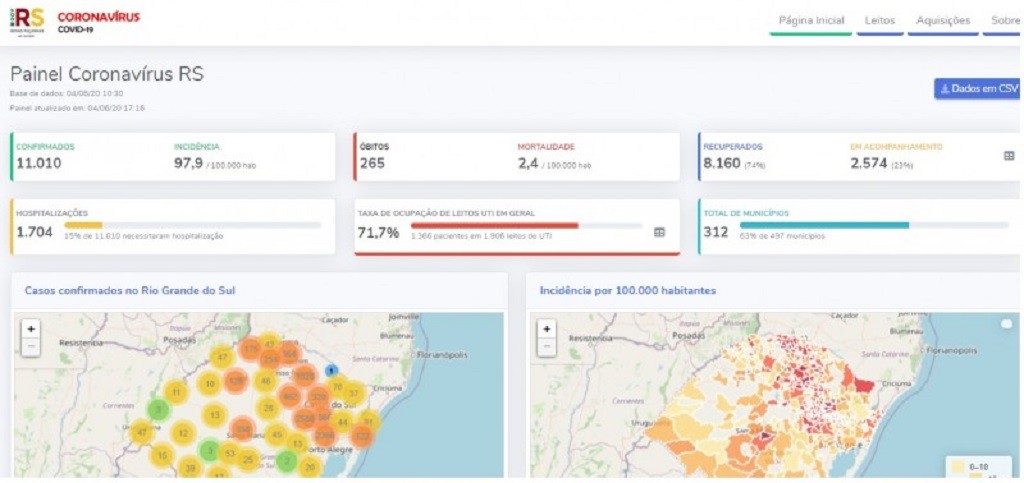This screenshot has height=483, width=1024.
Task: Zoom in on the incidence map
Action: (546, 328)
